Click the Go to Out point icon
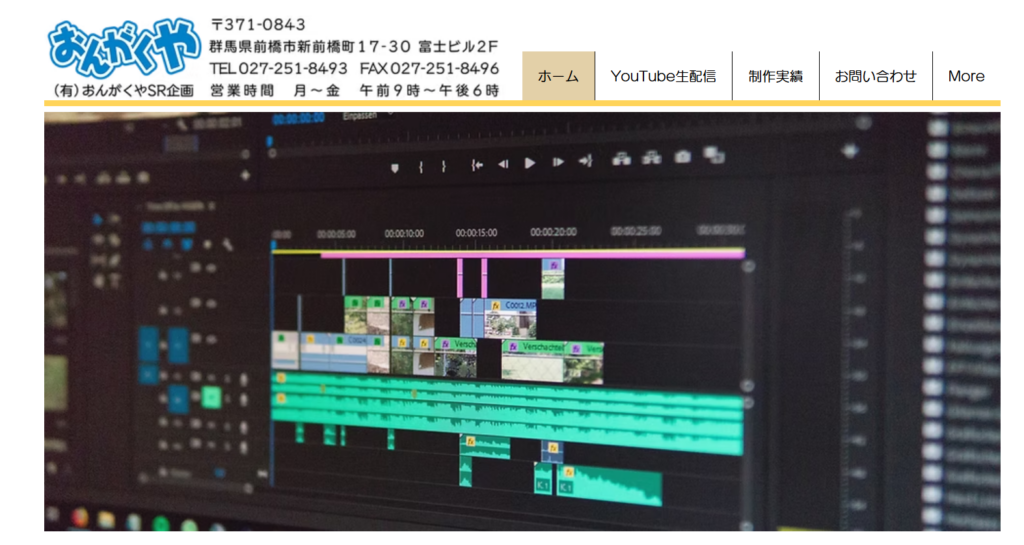Viewport: 1024px width, 545px height. point(586,162)
